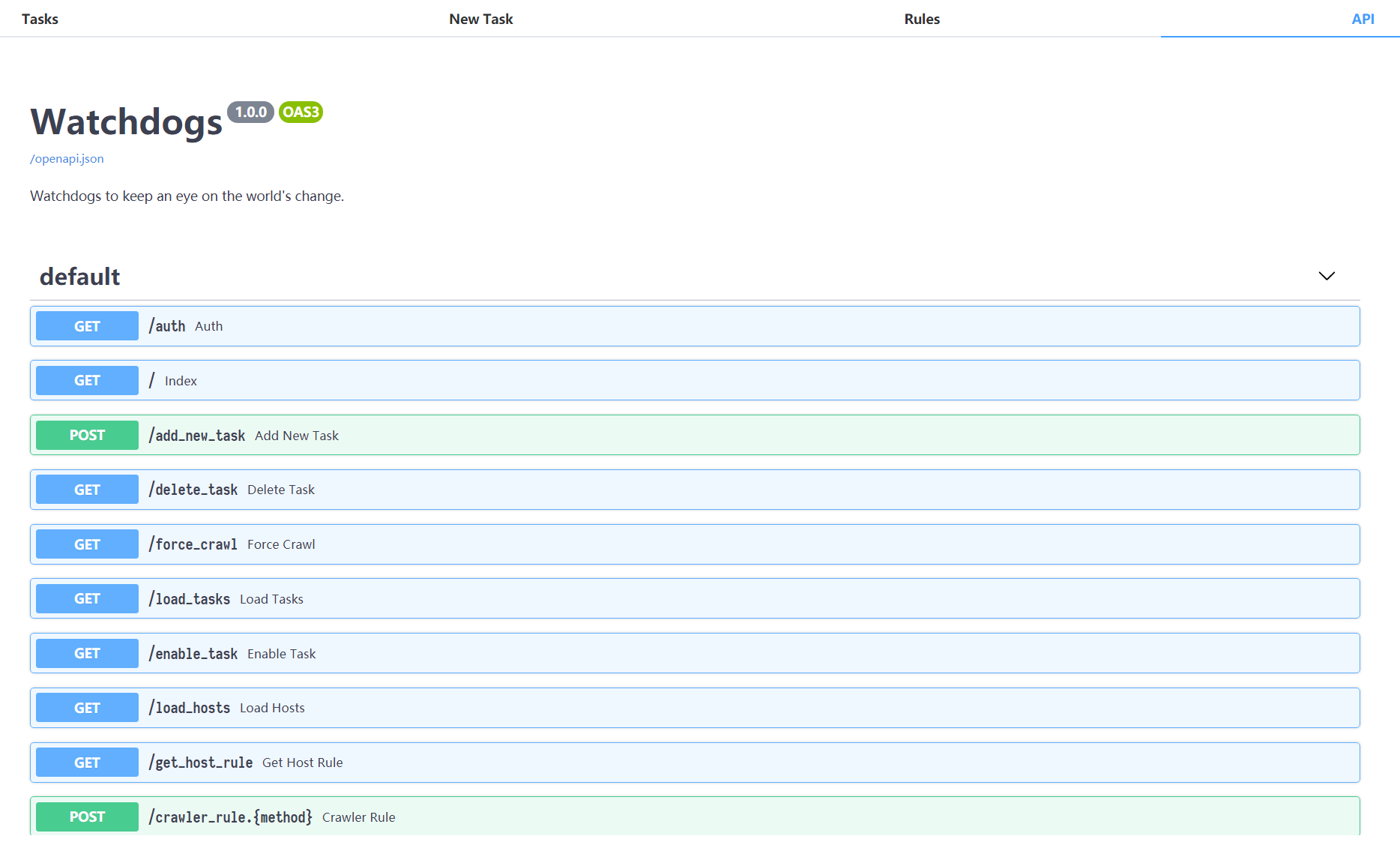This screenshot has height=845, width=1400.
Task: Click the GET badge for /force_crawl
Action: point(87,544)
